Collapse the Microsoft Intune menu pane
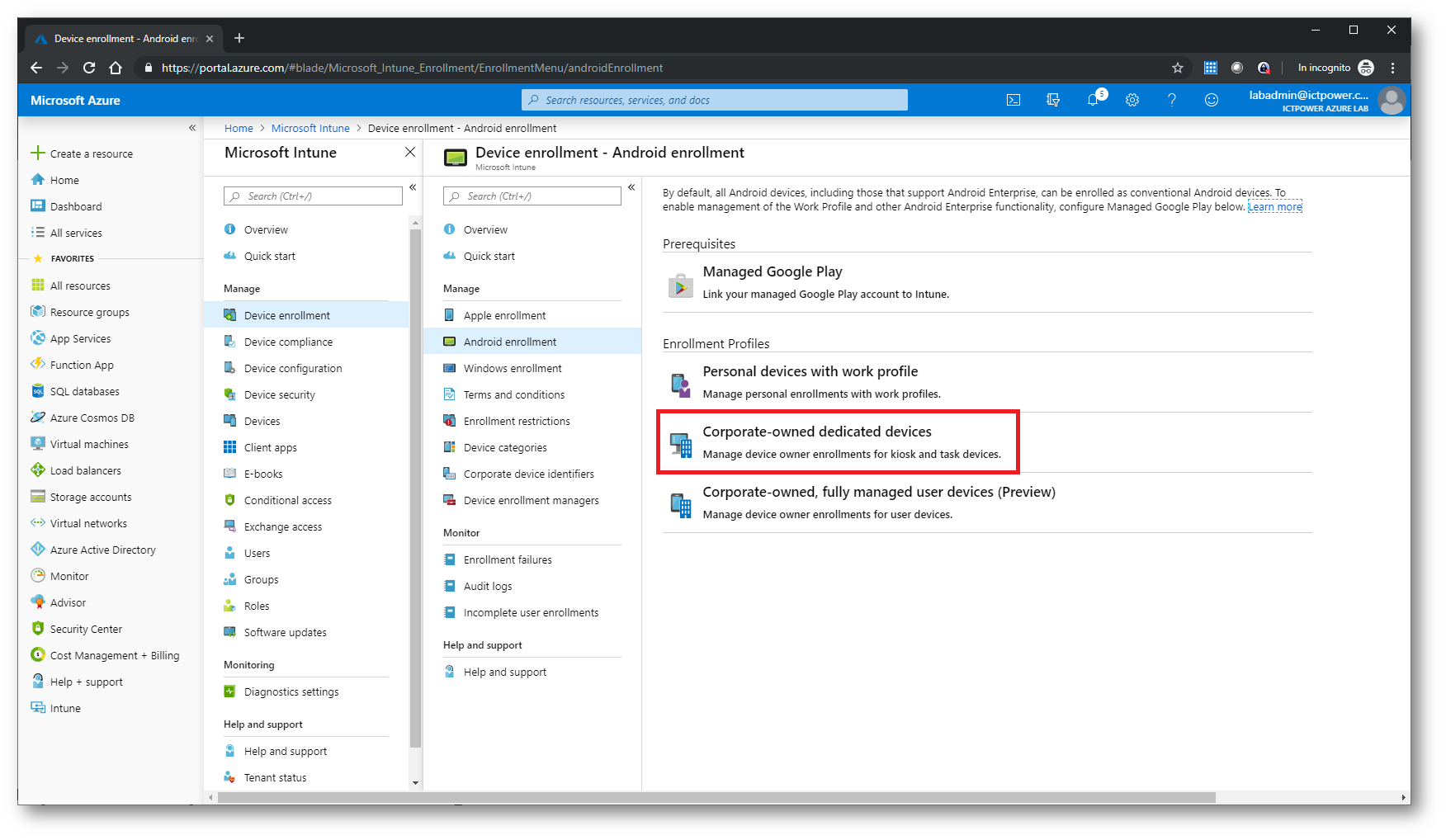This screenshot has height=840, width=1446. pyautogui.click(x=413, y=187)
